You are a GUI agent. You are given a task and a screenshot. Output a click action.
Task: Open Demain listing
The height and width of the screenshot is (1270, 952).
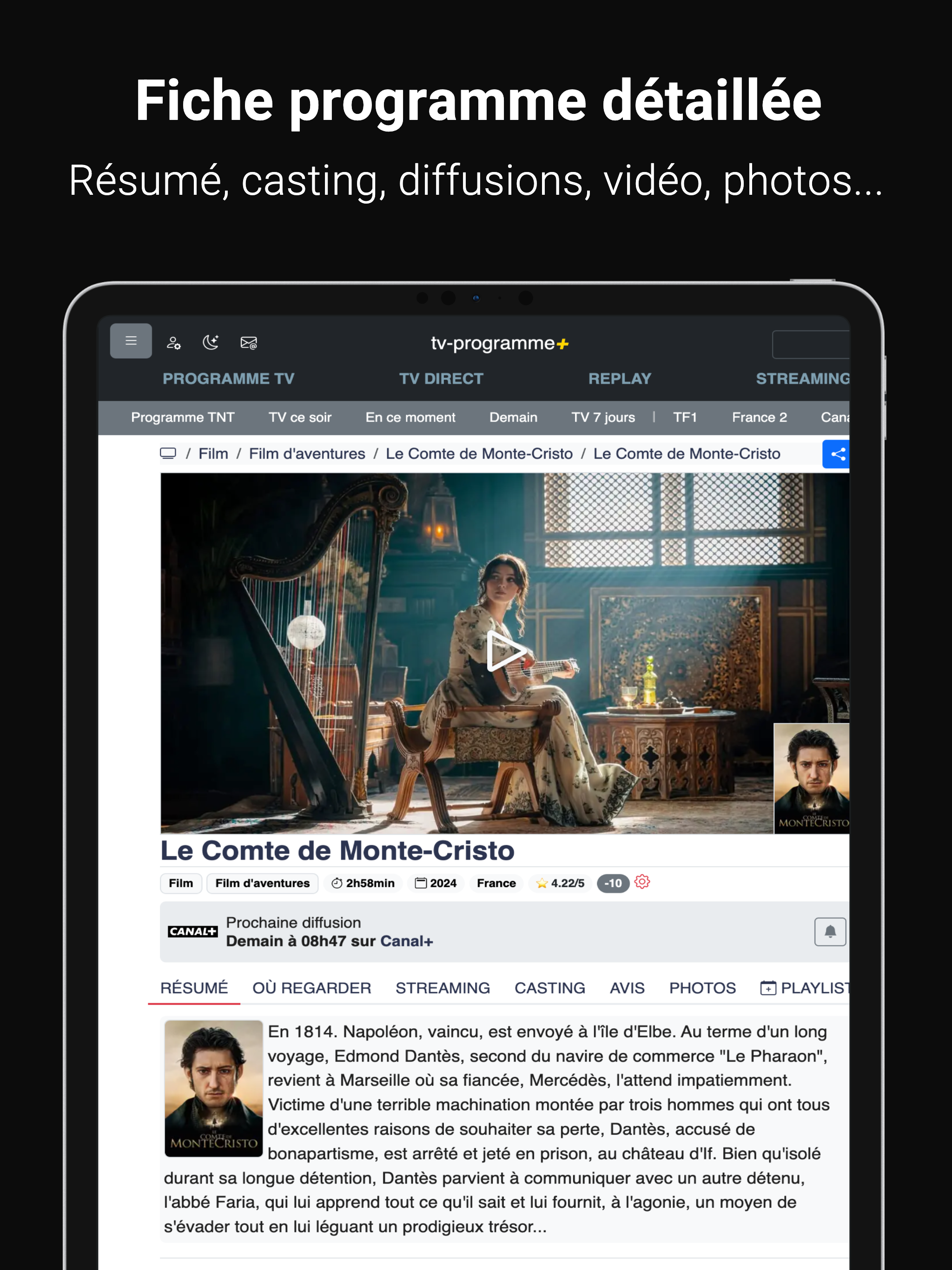tap(513, 417)
